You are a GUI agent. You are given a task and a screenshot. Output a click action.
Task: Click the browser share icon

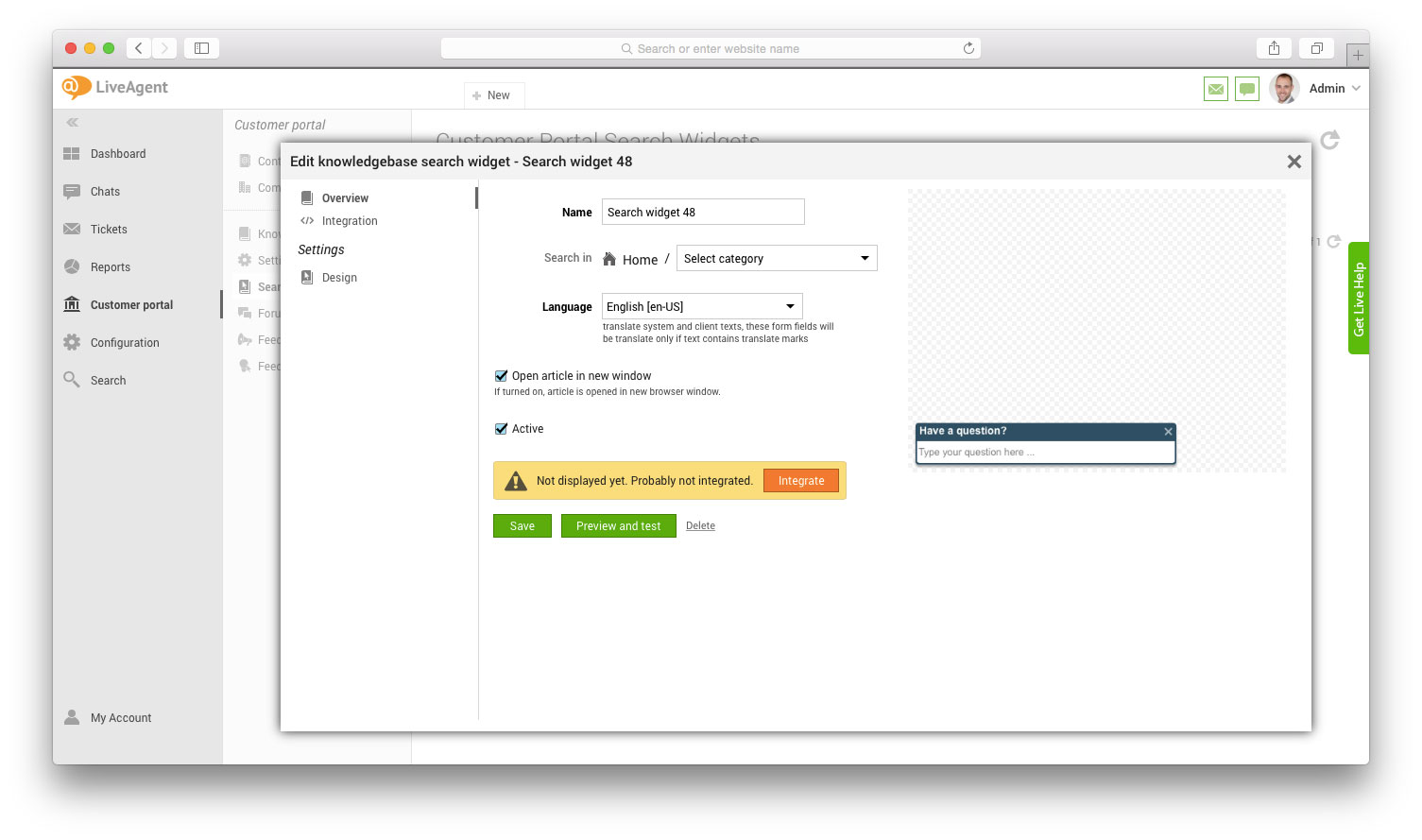pos(1274,48)
